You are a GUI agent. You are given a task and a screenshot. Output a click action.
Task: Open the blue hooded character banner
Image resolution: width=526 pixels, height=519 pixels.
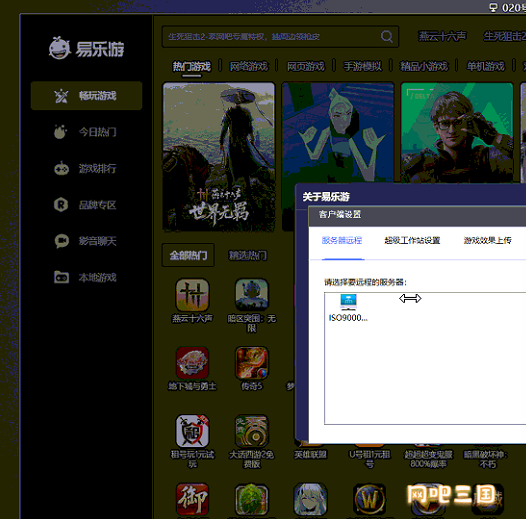pos(338,133)
